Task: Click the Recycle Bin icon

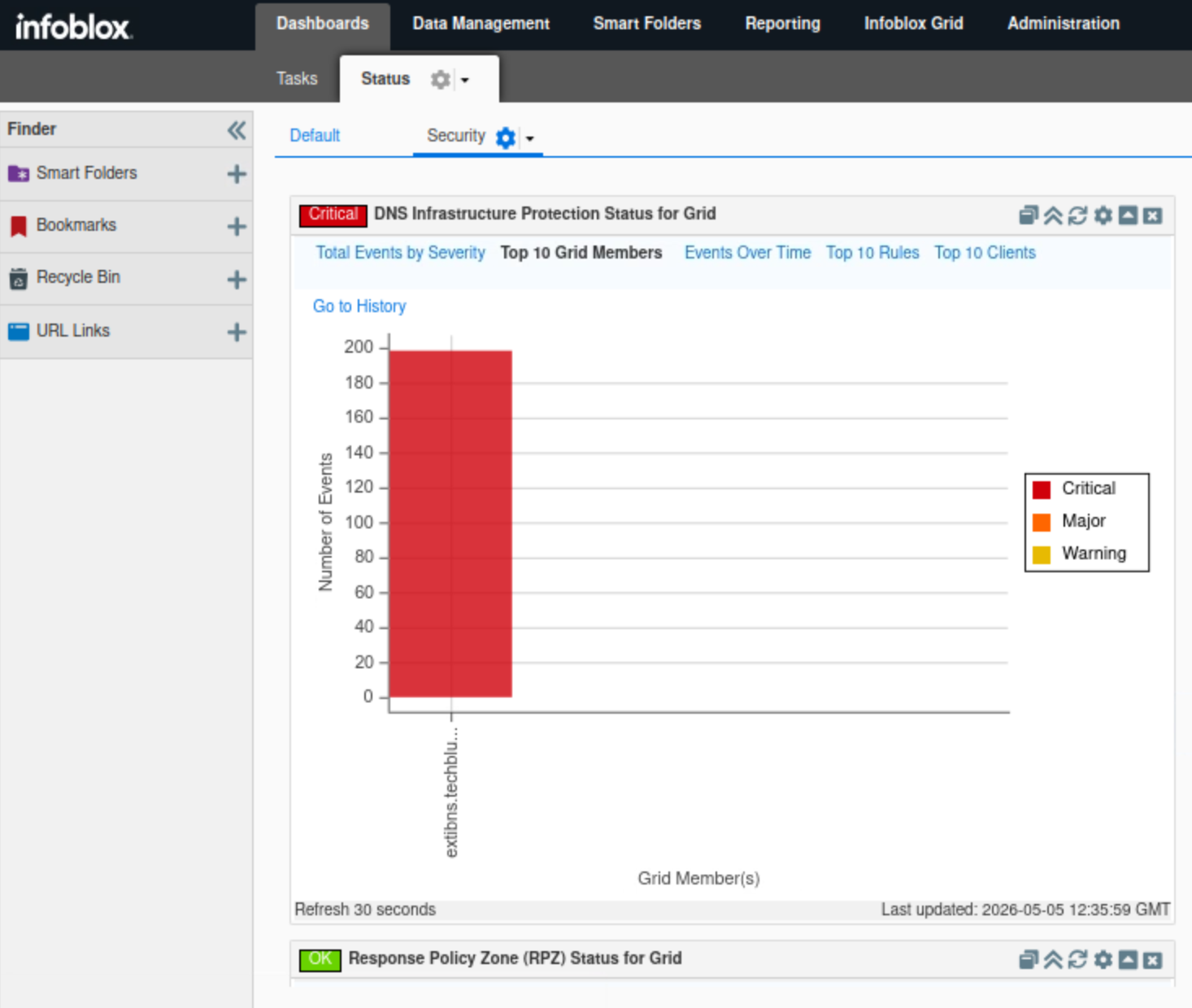Action: (x=19, y=279)
